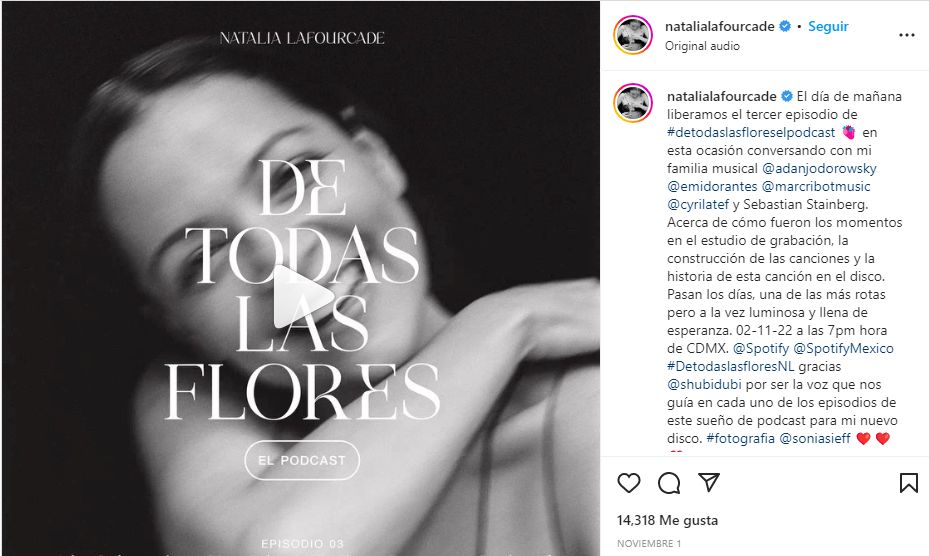Open the @SpotifyMexico mention
Viewport: 929px width, 556px height.
pos(843,348)
